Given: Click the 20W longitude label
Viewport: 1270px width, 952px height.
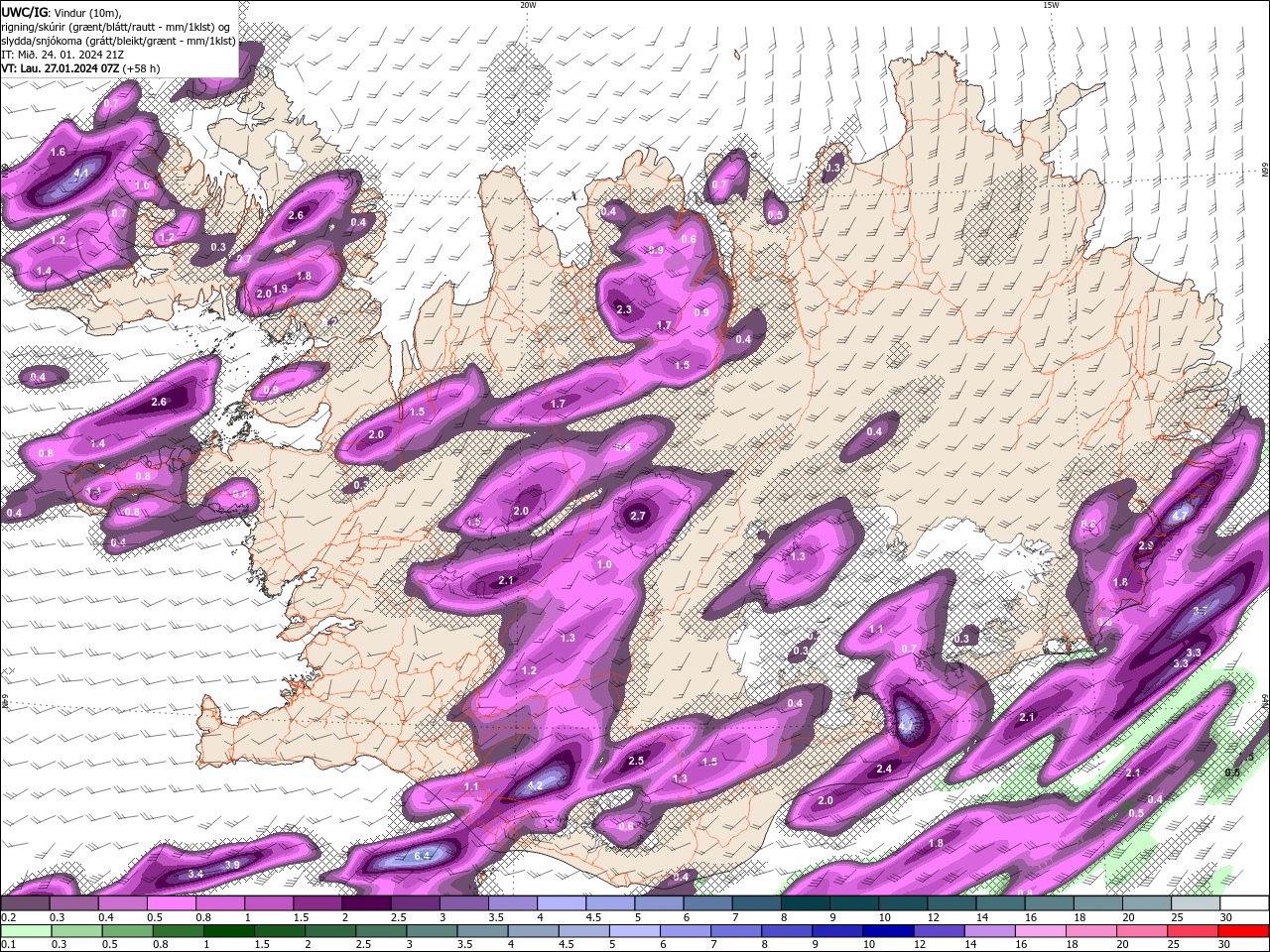Looking at the screenshot, I should (528, 5).
